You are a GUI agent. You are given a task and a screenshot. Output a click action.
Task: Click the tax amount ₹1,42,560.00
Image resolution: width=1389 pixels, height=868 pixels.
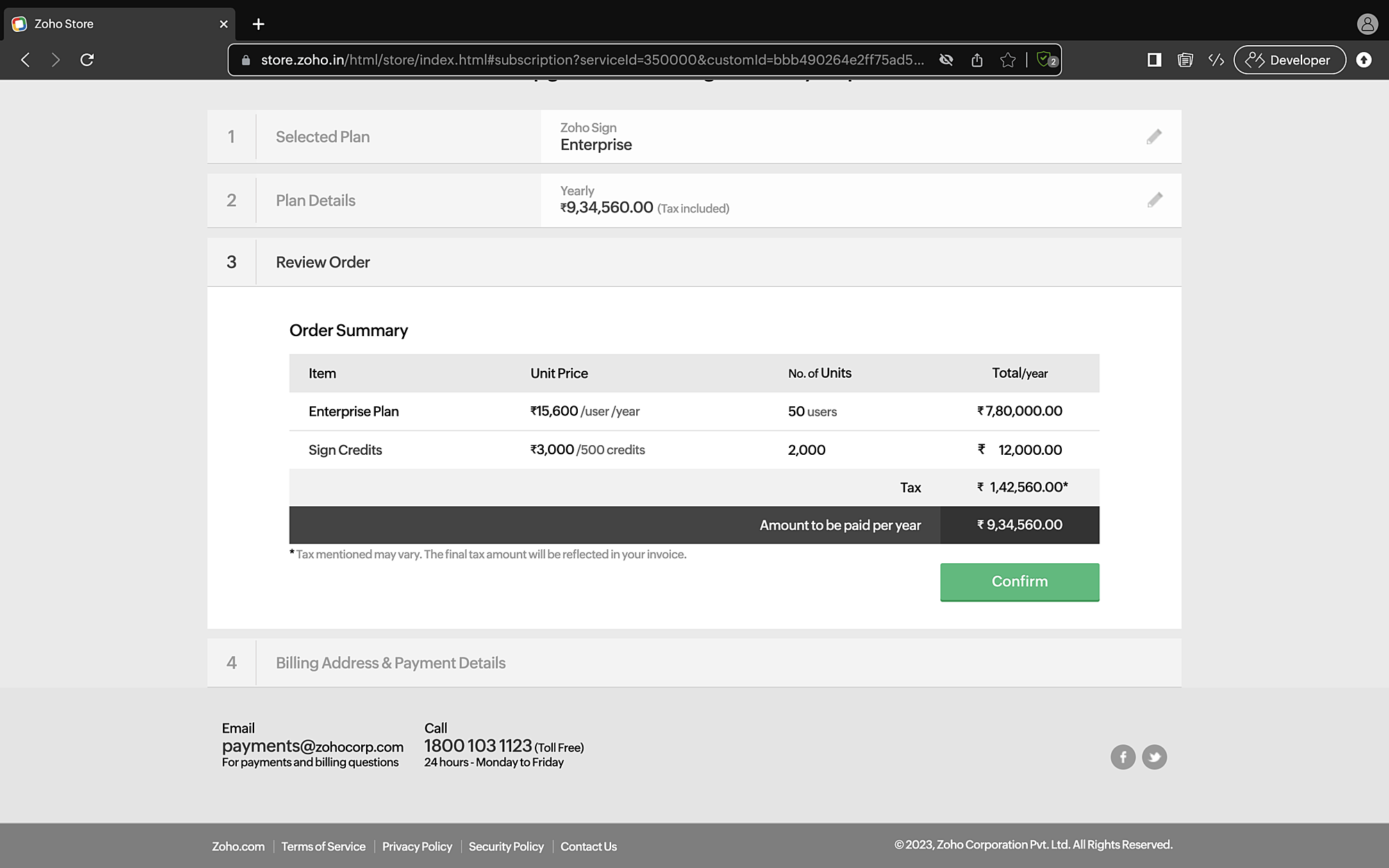(1022, 487)
